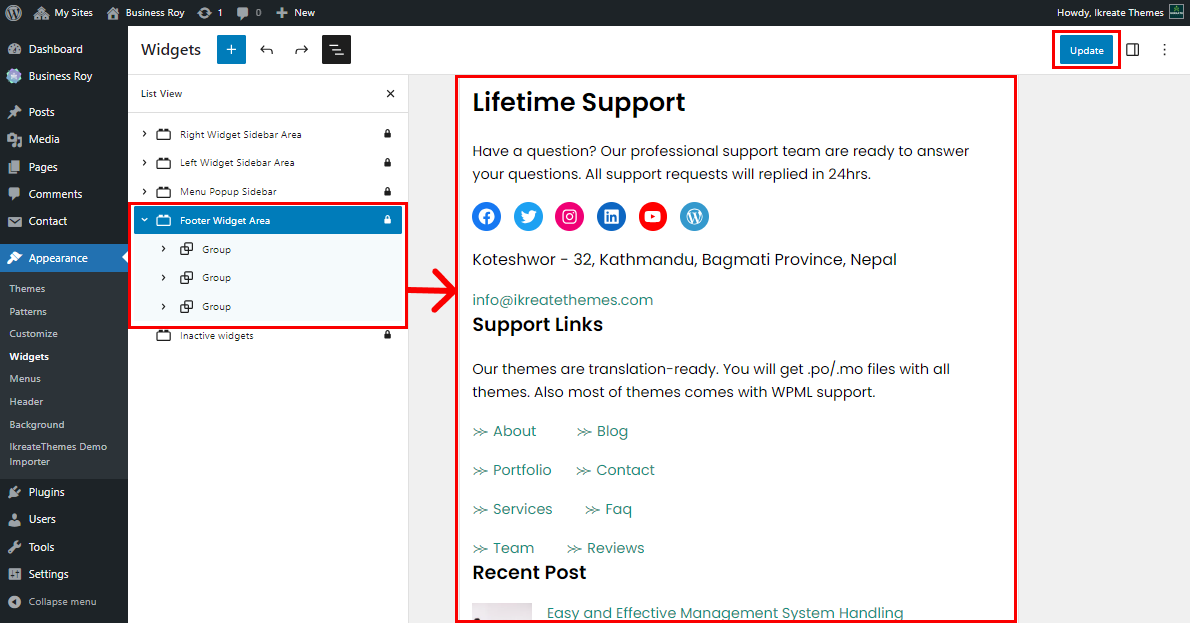Click the Update button
Screen dimensions: 1190x623
click(x=1086, y=50)
